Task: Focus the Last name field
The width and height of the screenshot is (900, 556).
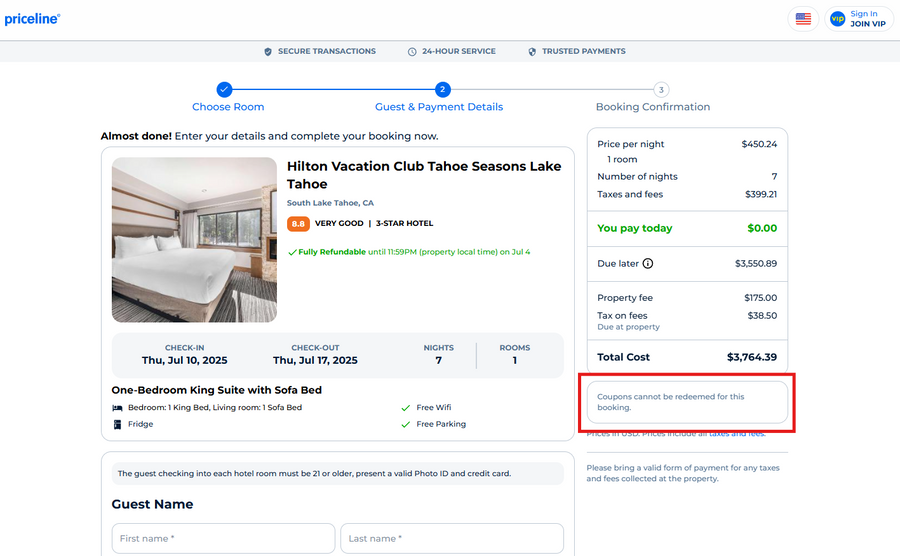Action: coord(451,538)
